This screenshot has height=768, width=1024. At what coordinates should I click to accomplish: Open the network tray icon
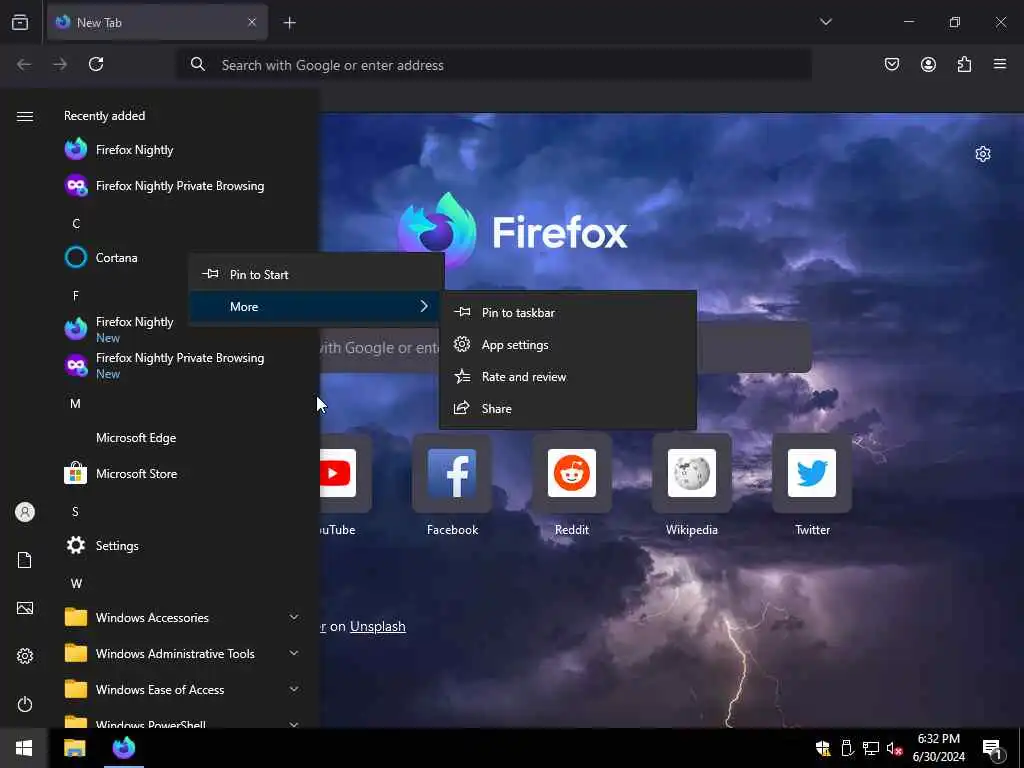point(871,748)
